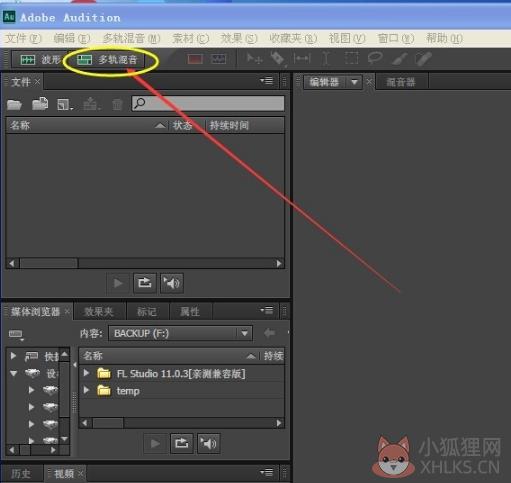Switch to Multitrack (多轨混音) view
This screenshot has height=483, width=511.
107,60
